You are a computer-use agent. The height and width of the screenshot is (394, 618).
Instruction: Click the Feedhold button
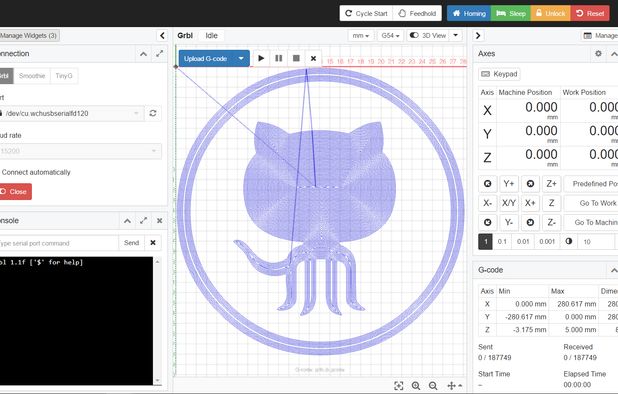[417, 13]
